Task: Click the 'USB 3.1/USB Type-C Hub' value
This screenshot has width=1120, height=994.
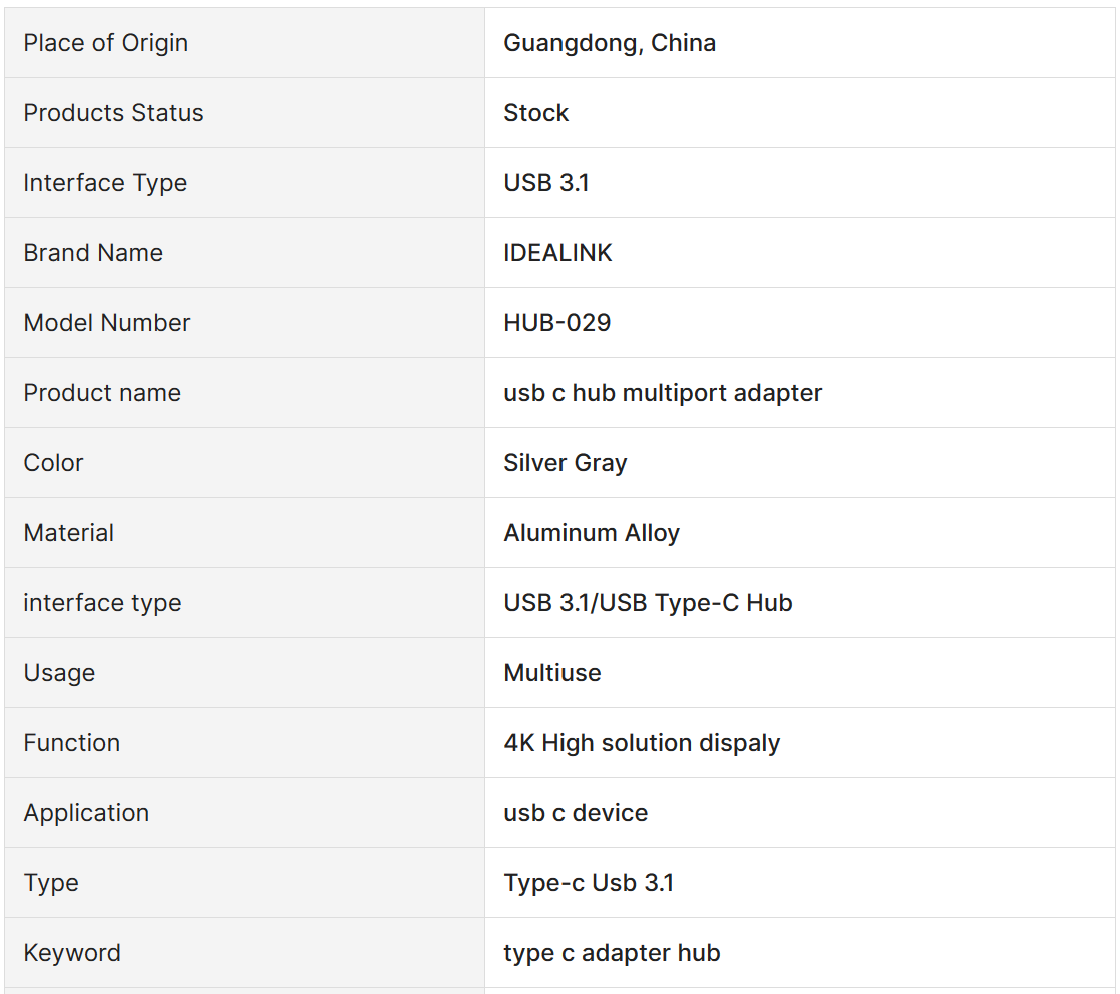Action: click(x=647, y=603)
